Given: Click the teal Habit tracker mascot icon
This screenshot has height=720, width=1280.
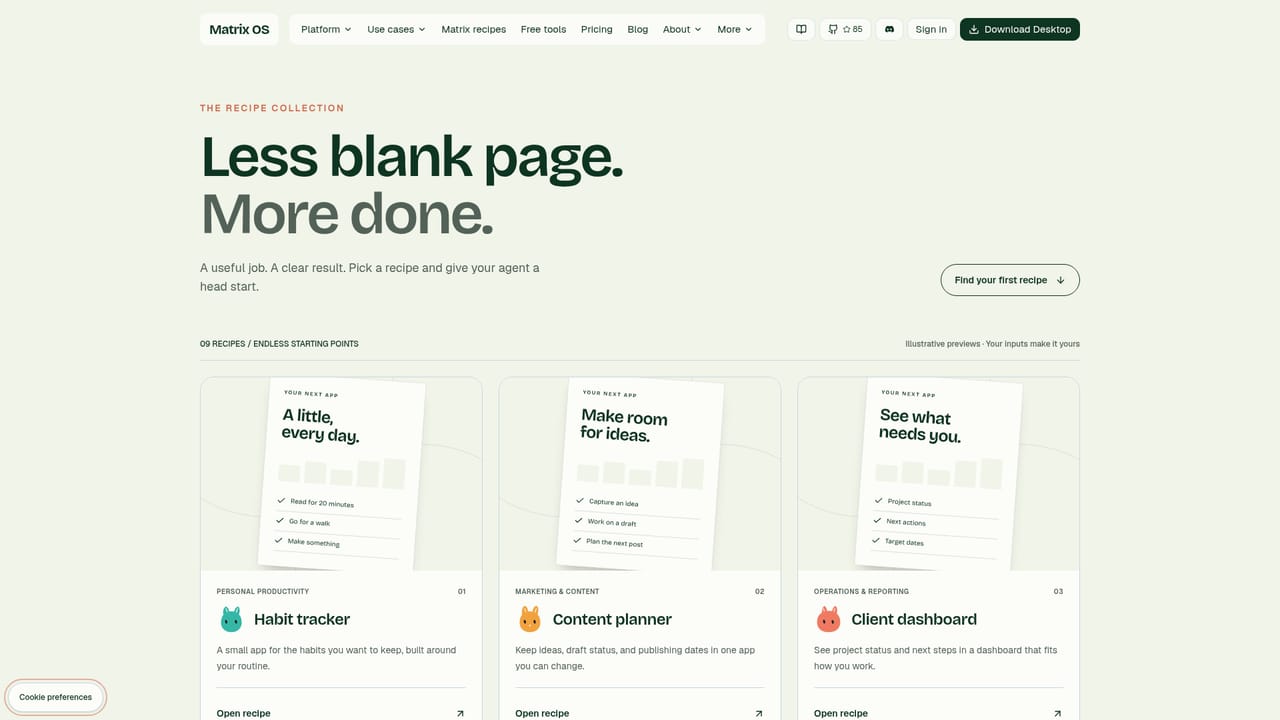Looking at the screenshot, I should click(231, 619).
